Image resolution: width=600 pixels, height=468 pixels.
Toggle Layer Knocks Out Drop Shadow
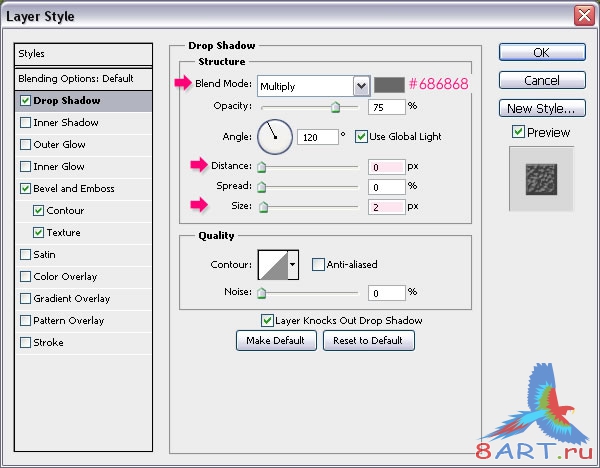click(x=267, y=320)
